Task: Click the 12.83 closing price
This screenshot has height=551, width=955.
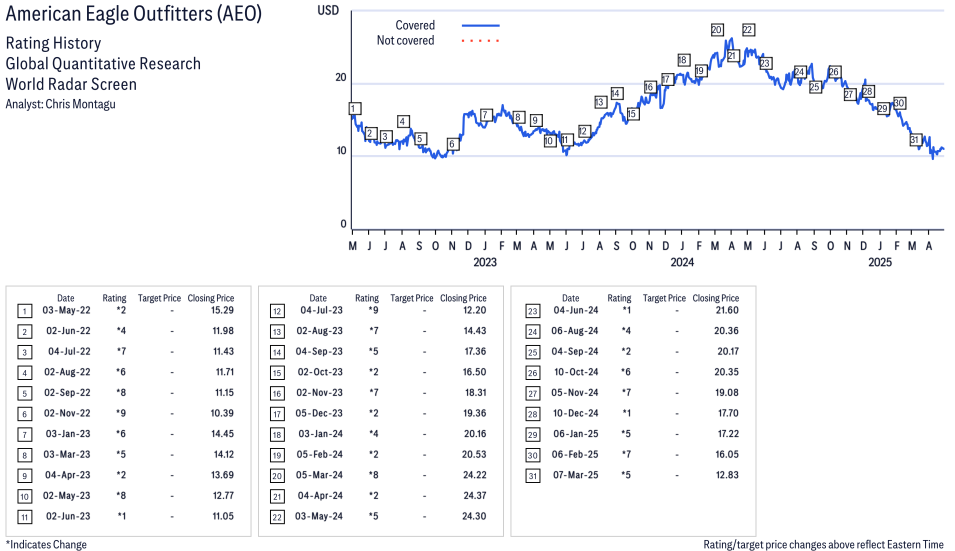Action: (727, 475)
